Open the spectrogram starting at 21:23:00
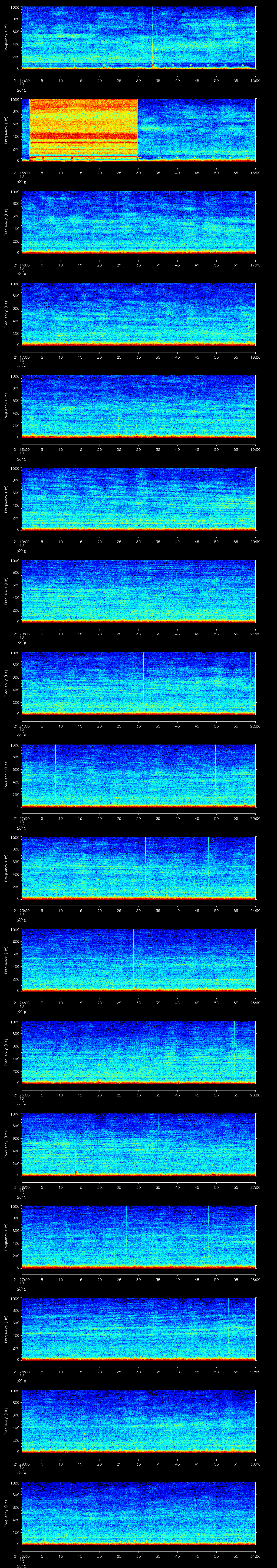The image size is (277, 1568). click(x=138, y=869)
